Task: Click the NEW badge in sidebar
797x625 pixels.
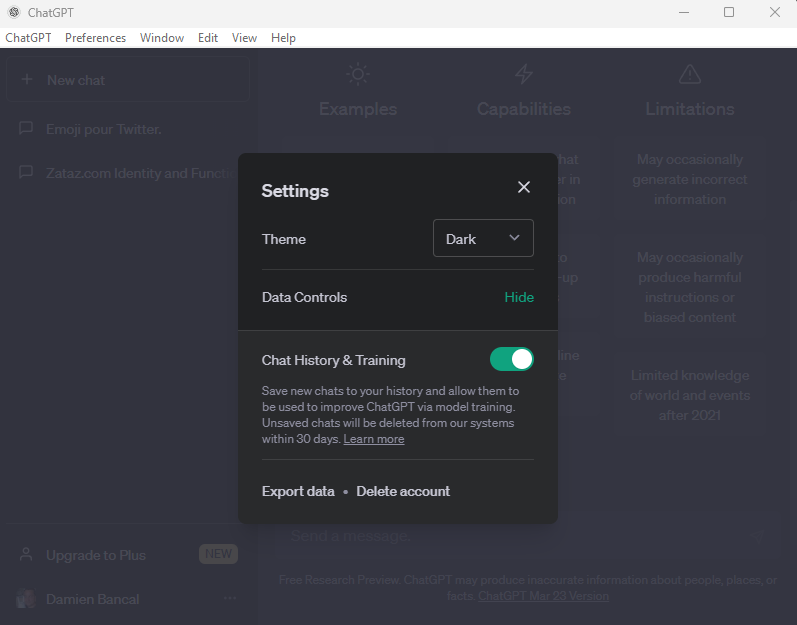Action: coord(218,554)
